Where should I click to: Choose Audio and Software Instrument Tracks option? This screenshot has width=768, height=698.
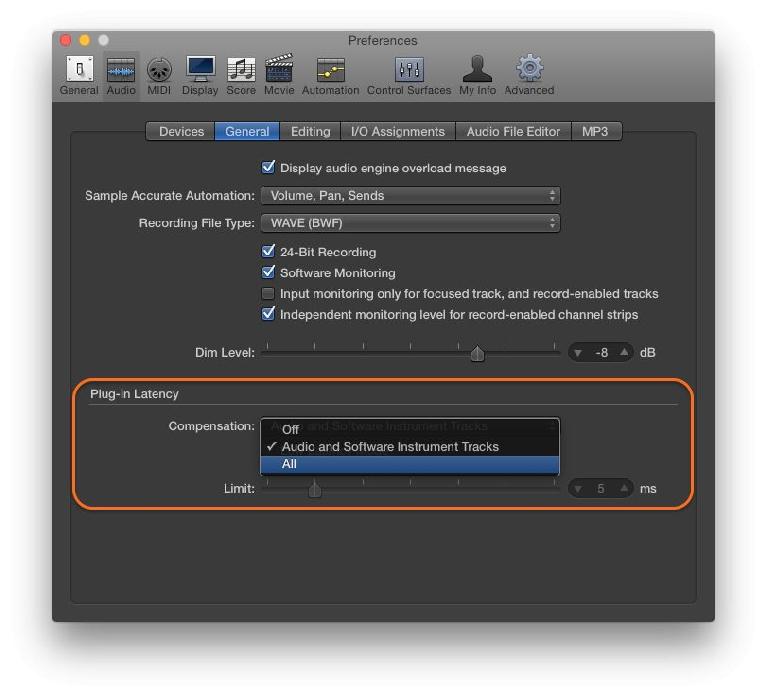click(x=410, y=447)
